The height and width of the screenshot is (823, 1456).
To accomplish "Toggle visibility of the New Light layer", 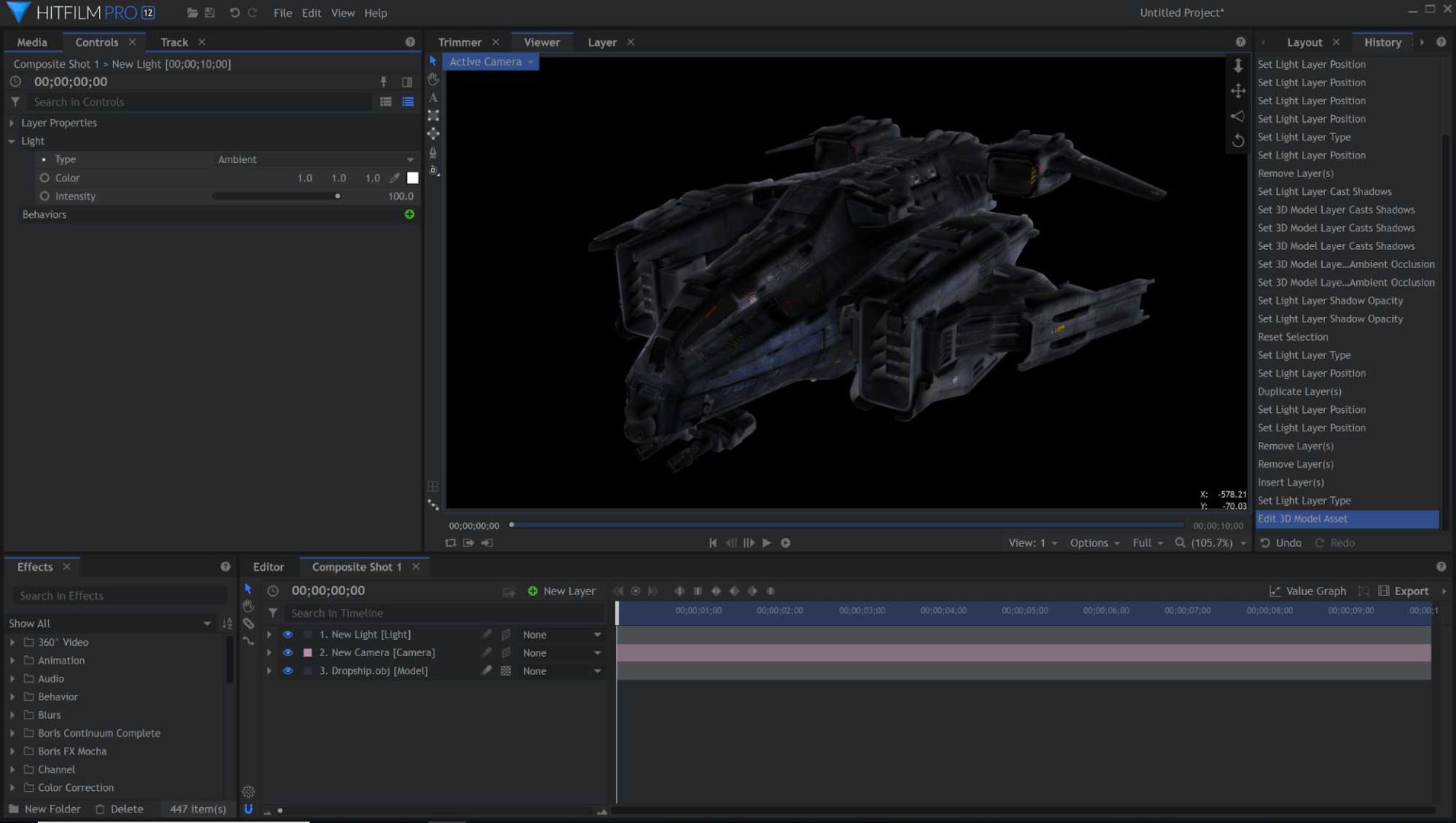I will pos(288,633).
